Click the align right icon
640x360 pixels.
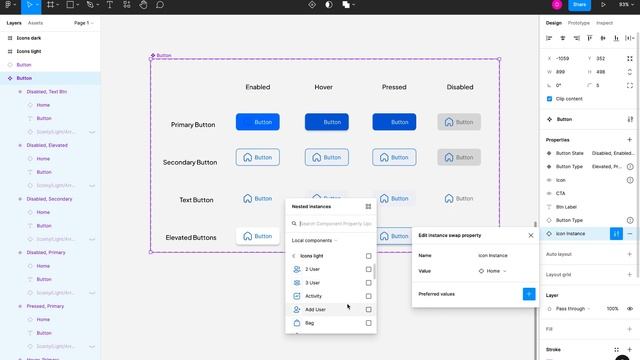coord(576,38)
